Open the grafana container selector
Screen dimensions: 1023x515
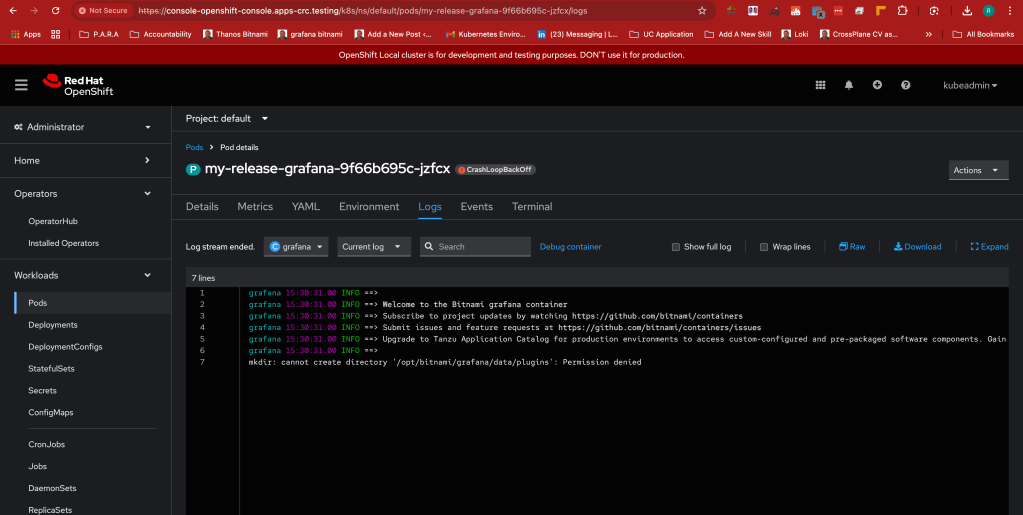pos(296,247)
